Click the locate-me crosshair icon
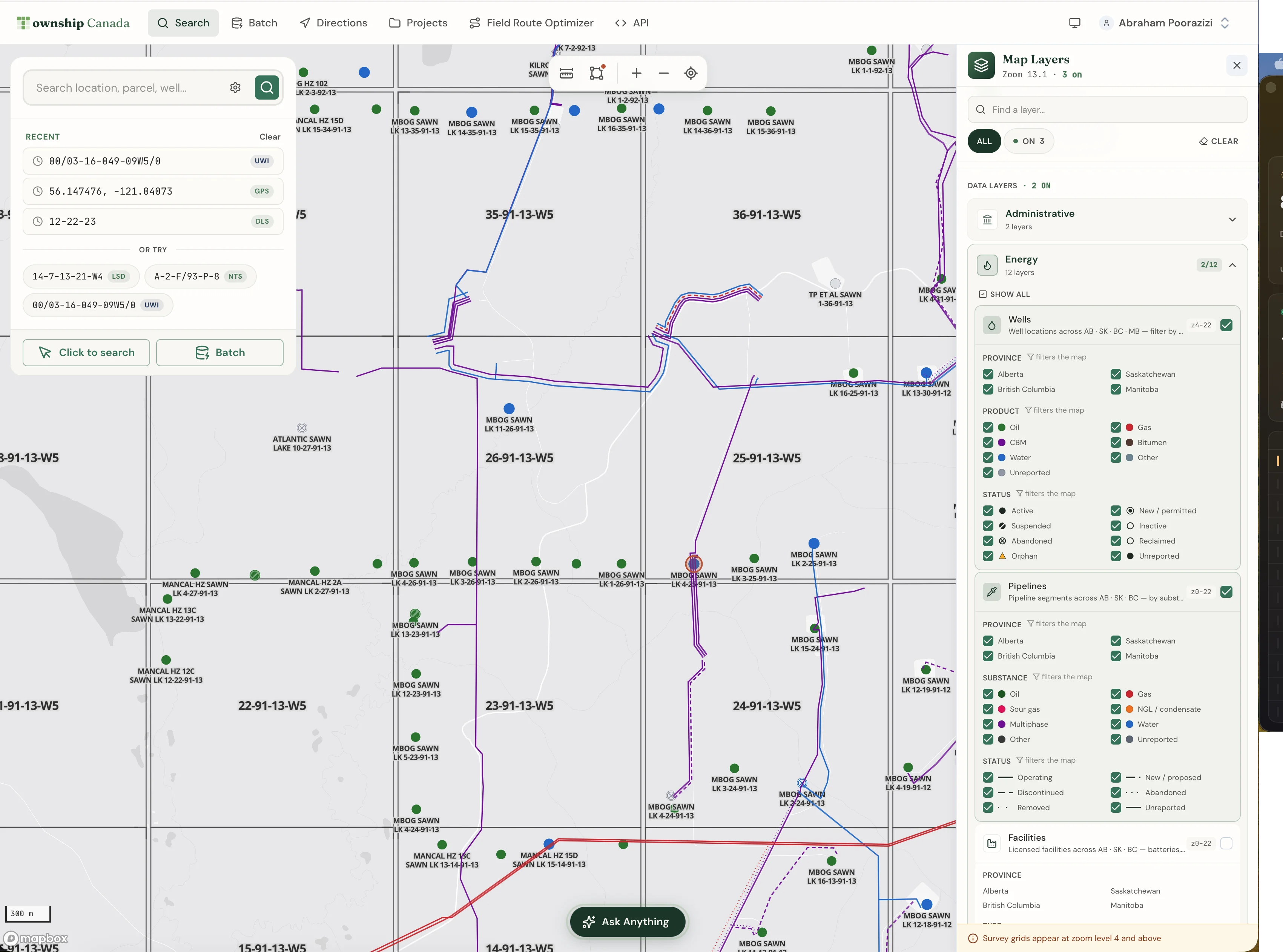 tap(691, 73)
